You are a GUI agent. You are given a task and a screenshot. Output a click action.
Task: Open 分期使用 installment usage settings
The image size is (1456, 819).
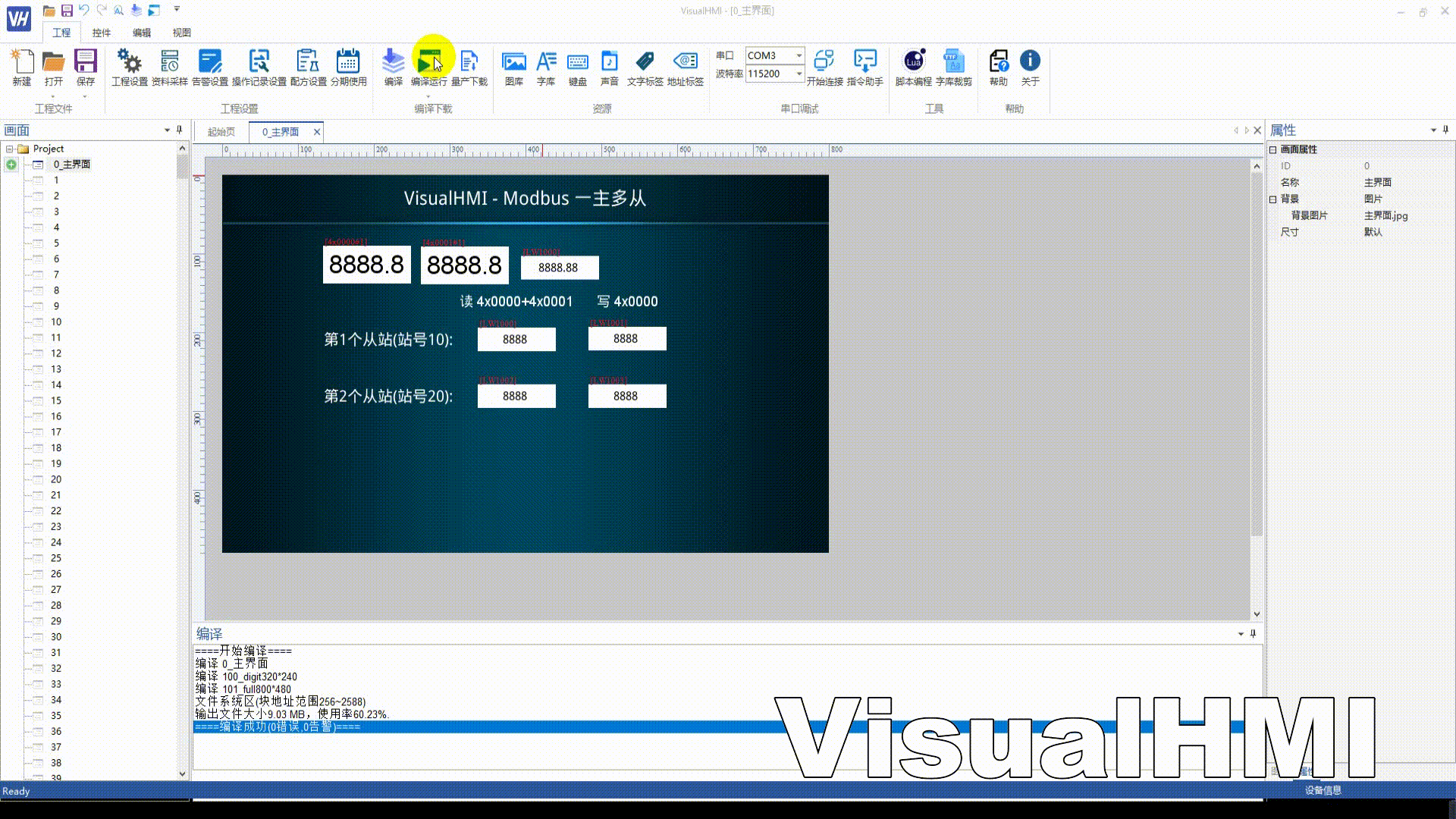[348, 67]
